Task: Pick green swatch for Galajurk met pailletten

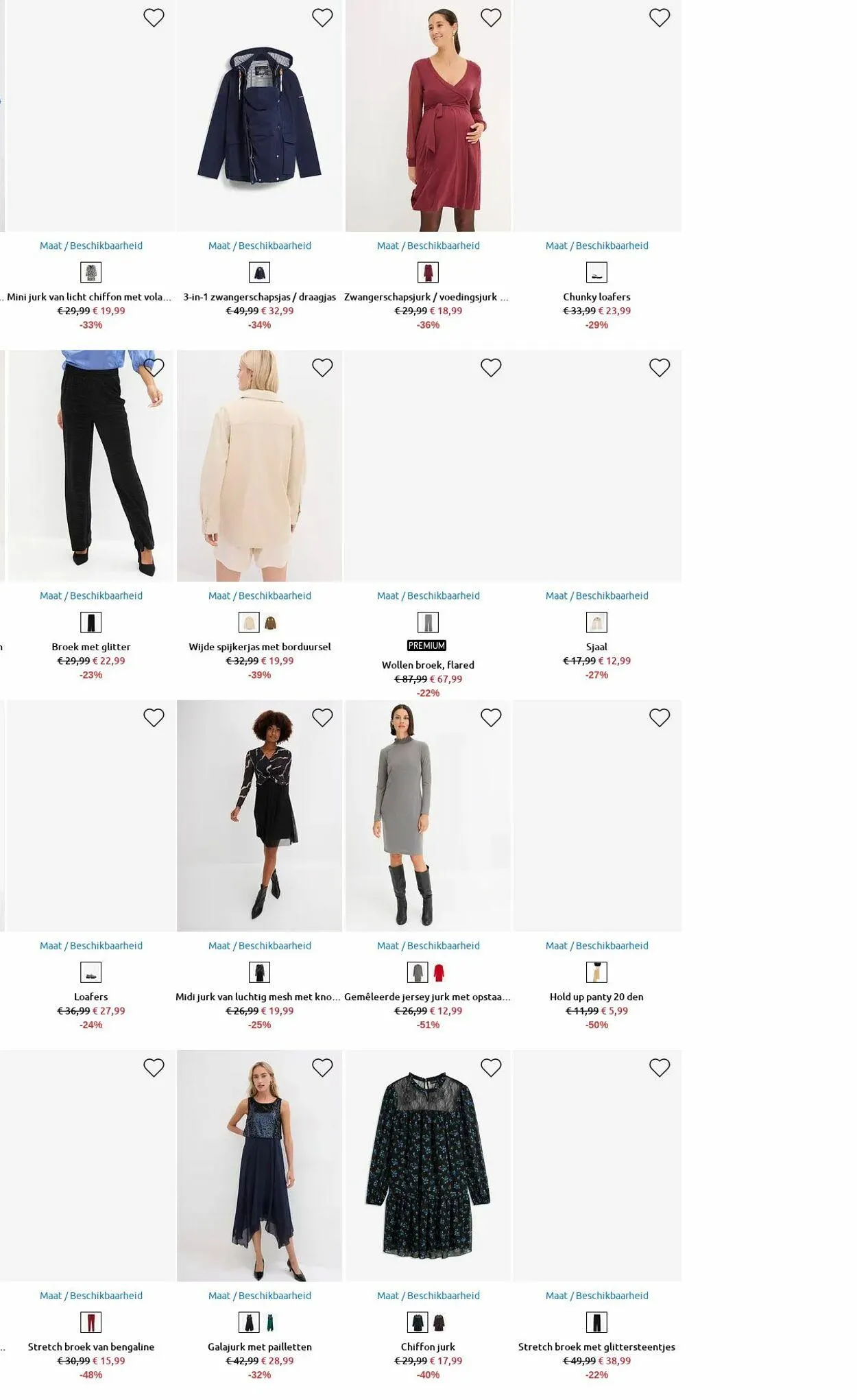Action: click(x=271, y=1322)
